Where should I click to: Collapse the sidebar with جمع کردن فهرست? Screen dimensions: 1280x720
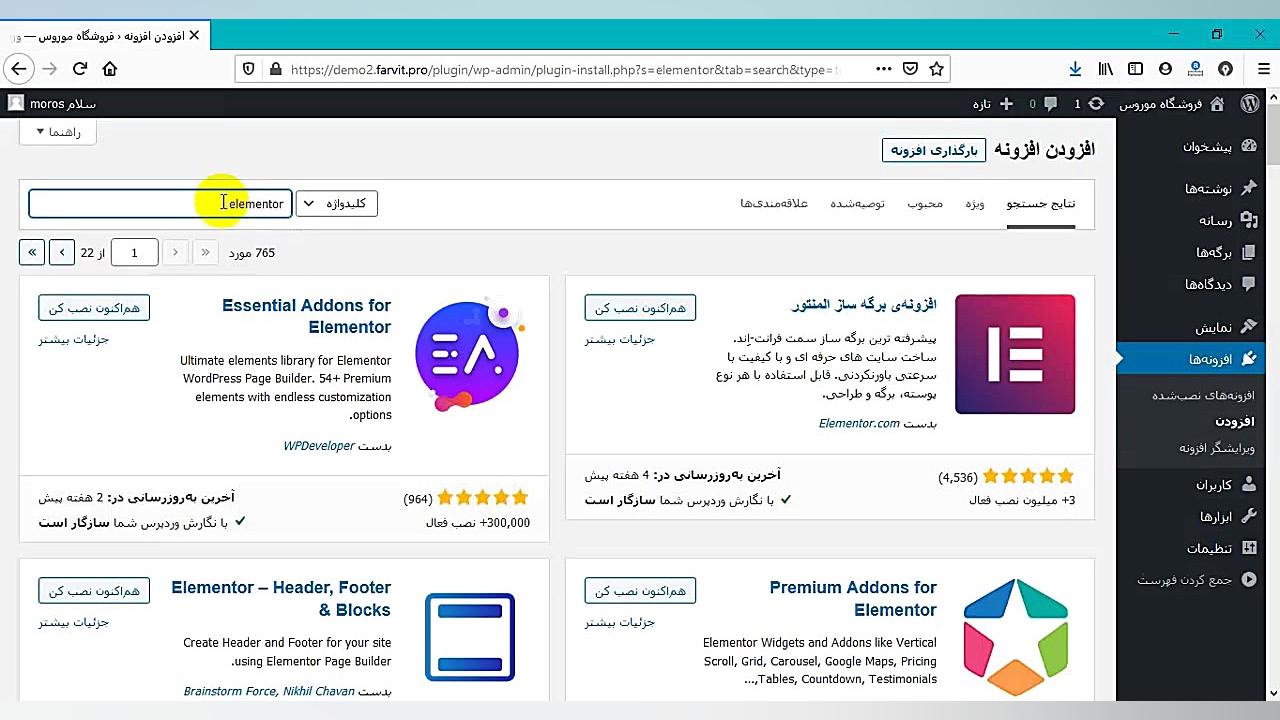[1197, 580]
